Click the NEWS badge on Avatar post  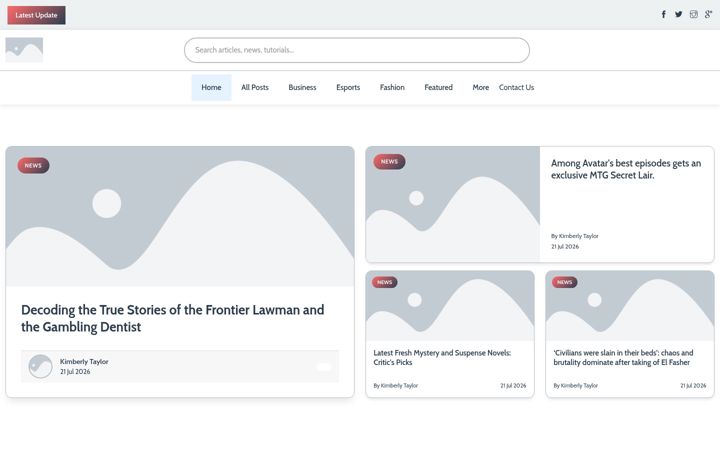[389, 162]
